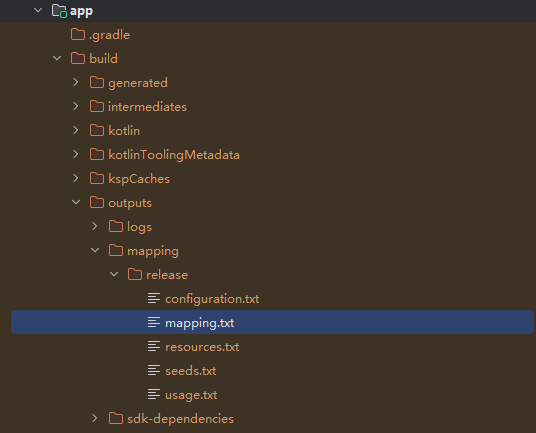Expand the kotlinToolingMetadata folder
This screenshot has width=536, height=433.
coord(76,154)
